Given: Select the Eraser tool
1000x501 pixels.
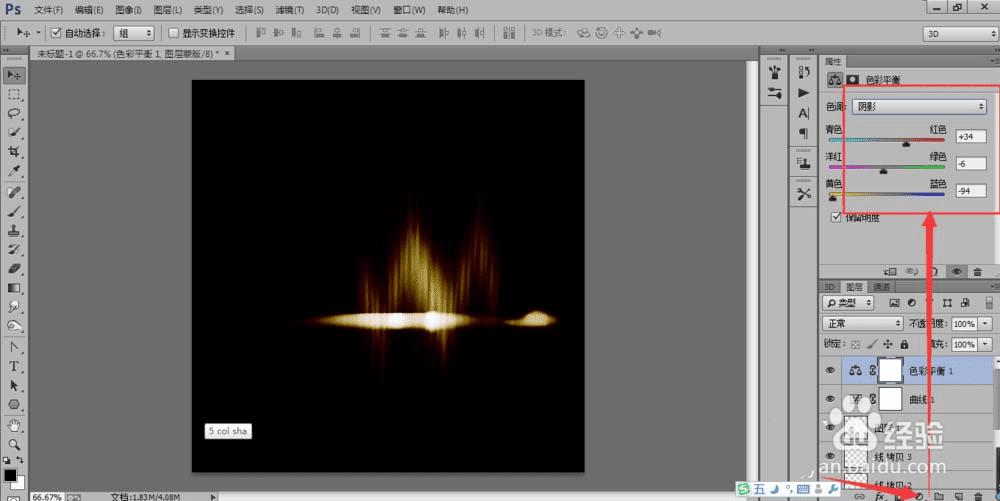Looking at the screenshot, I should (13, 268).
